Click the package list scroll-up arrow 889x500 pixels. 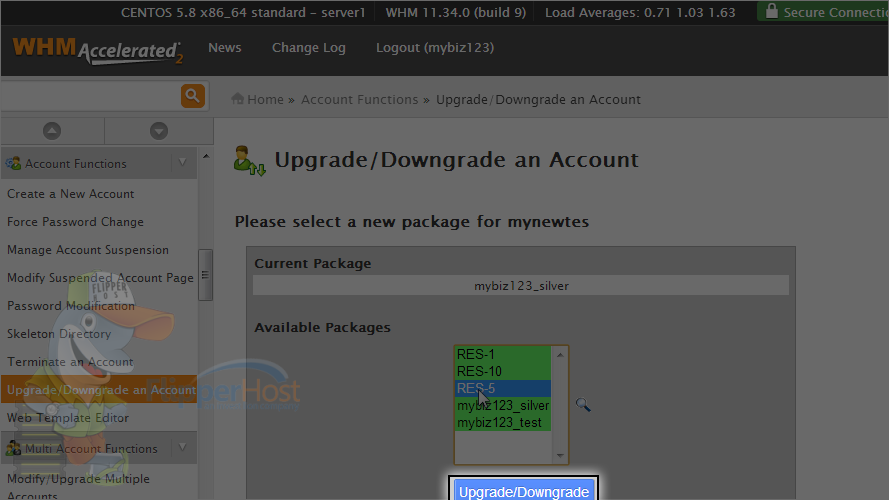(560, 355)
